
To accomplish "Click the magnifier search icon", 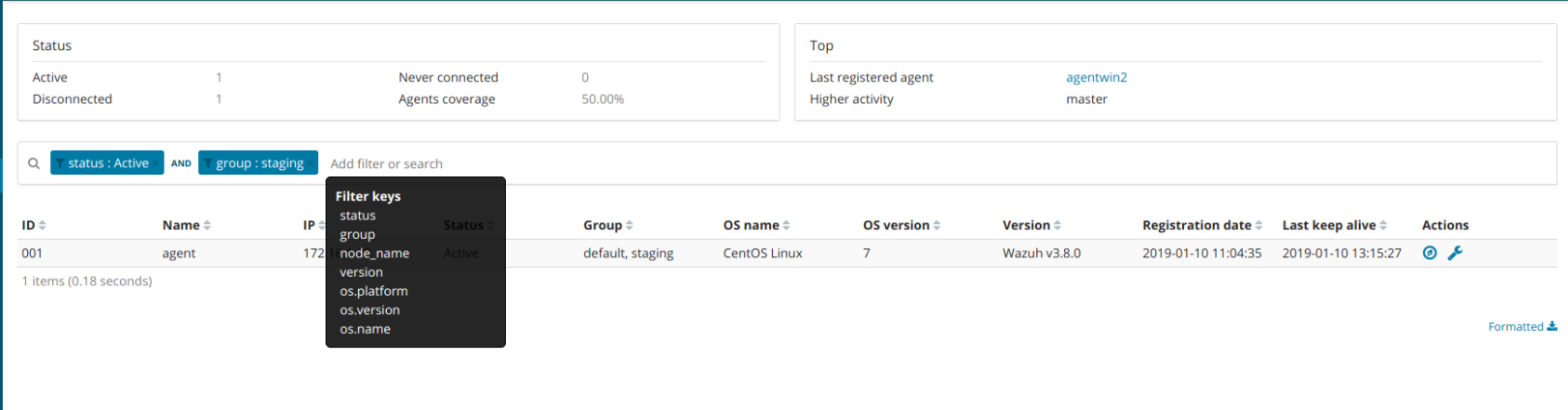I will [x=34, y=163].
